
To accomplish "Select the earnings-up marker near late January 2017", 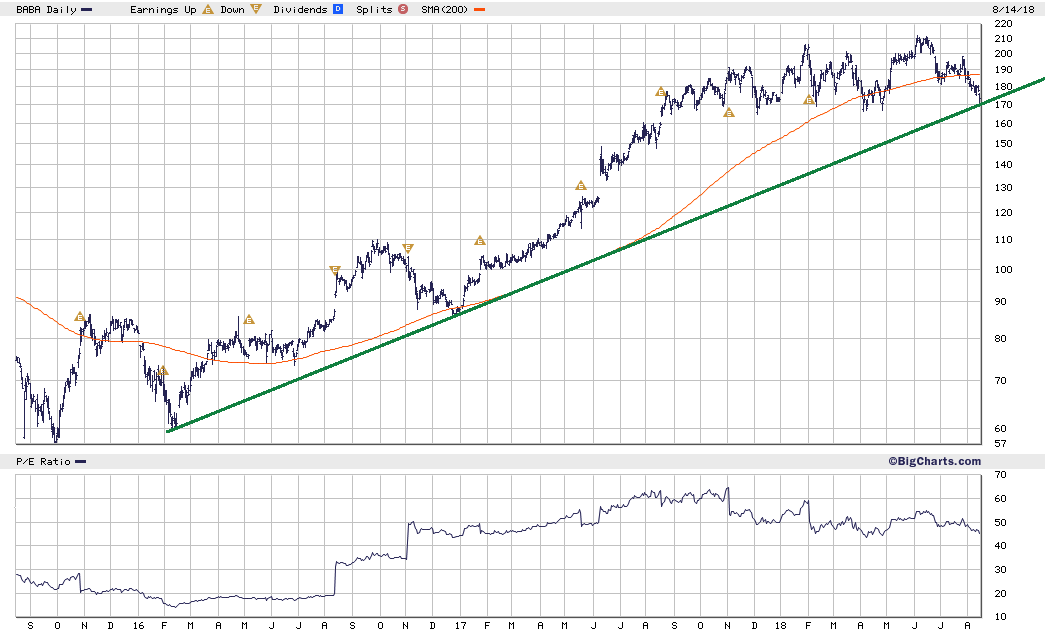I will [x=480, y=241].
